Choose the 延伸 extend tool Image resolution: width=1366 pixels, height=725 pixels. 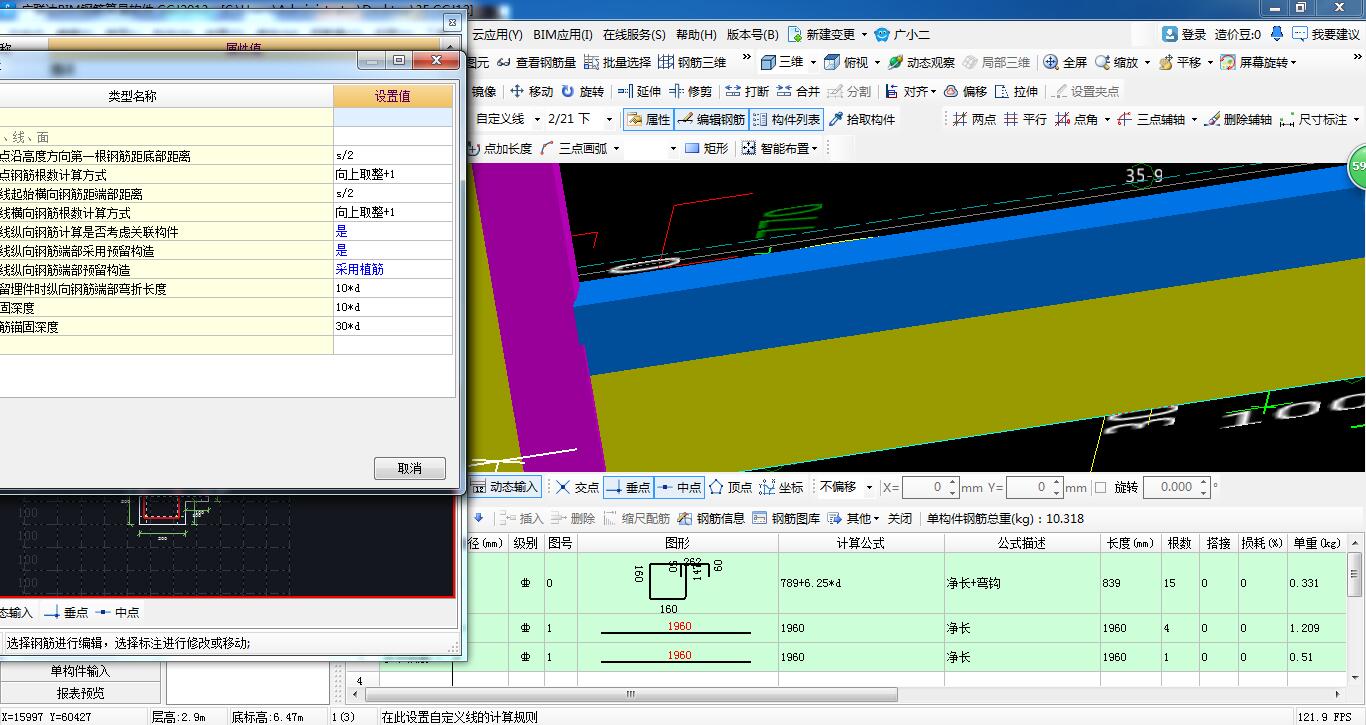pos(639,91)
